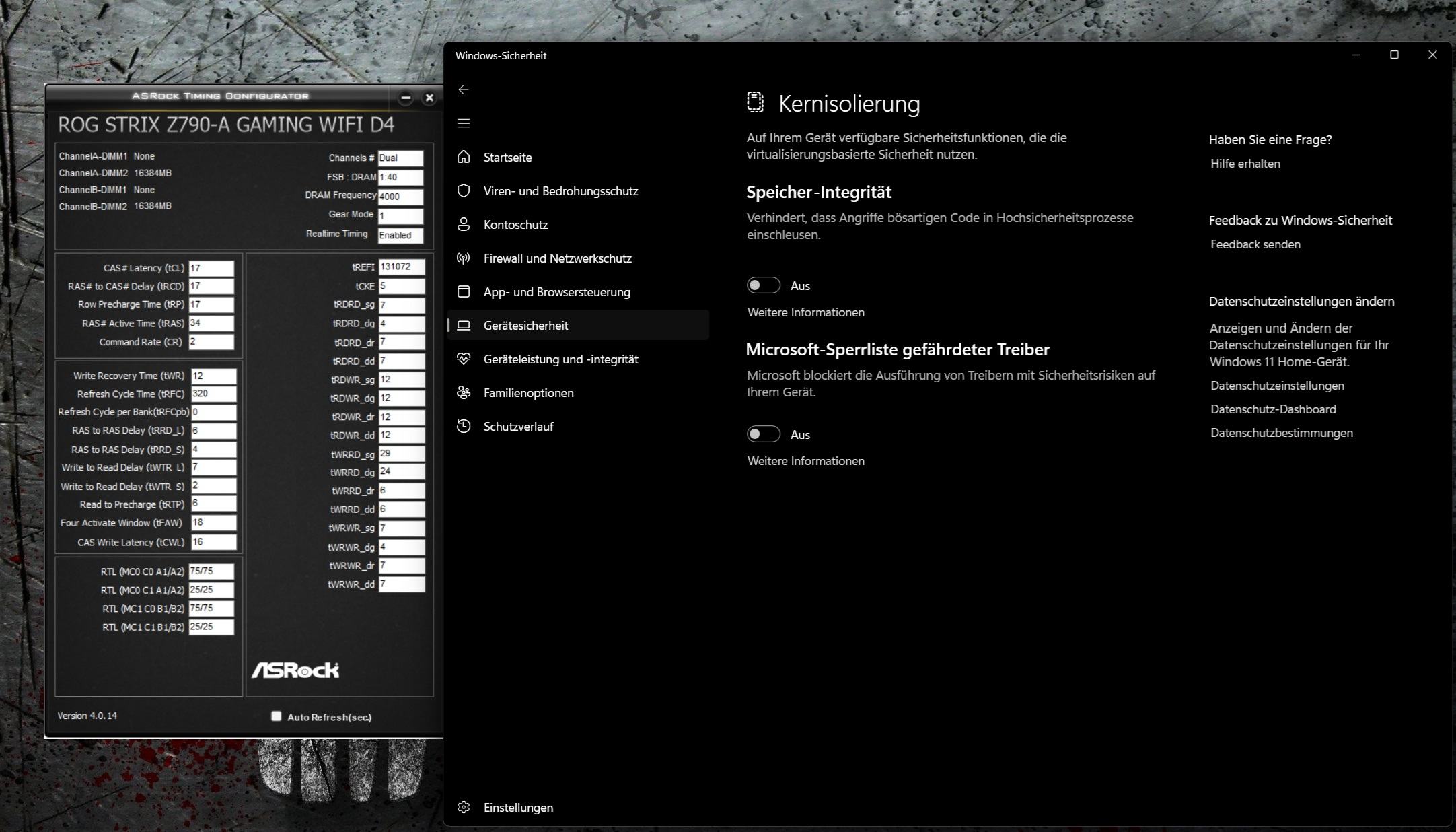Click the Gerätesicherheit laptop icon

(463, 325)
